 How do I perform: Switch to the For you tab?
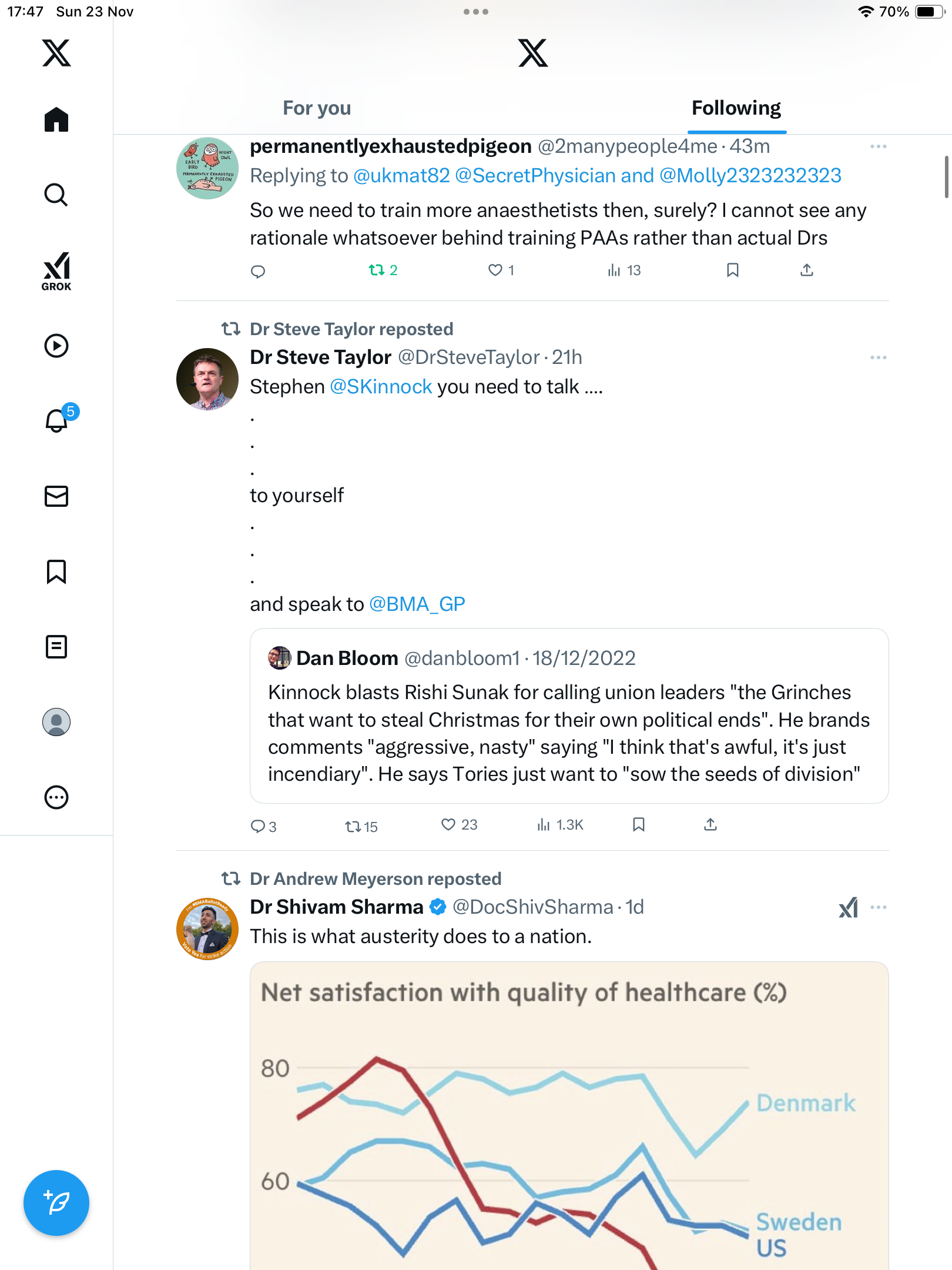click(317, 108)
